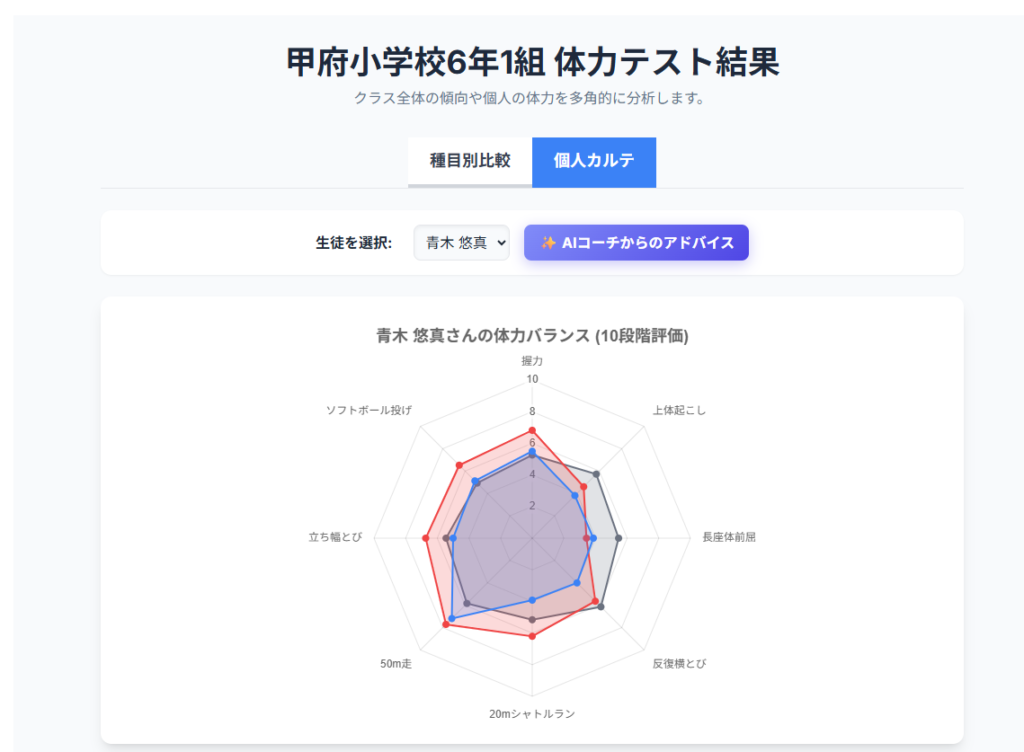Click the blue data point on the 20mシャトルラン axis

[532, 600]
